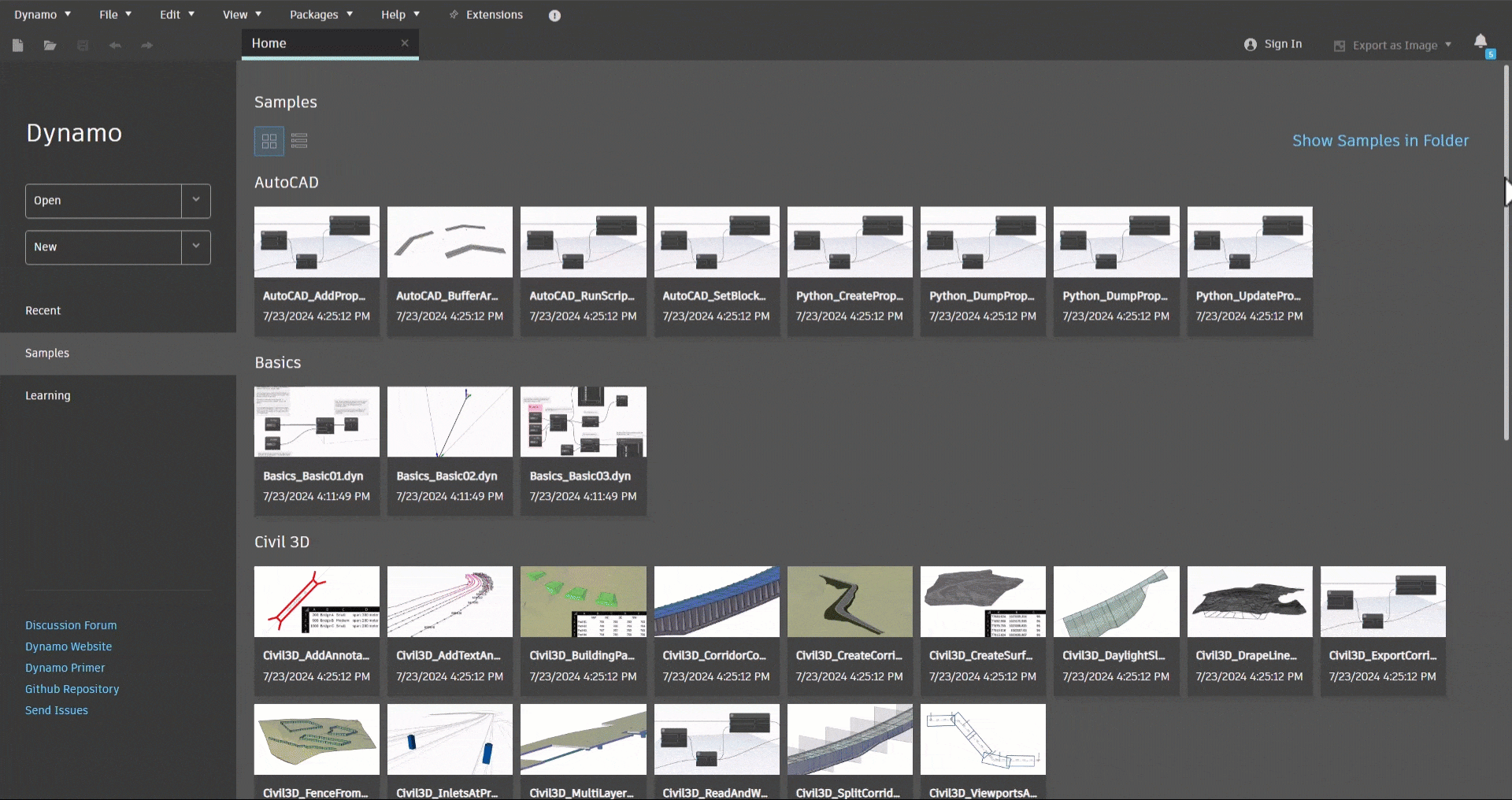Click the New File icon in toolbar
This screenshot has width=1512, height=800.
[x=18, y=46]
